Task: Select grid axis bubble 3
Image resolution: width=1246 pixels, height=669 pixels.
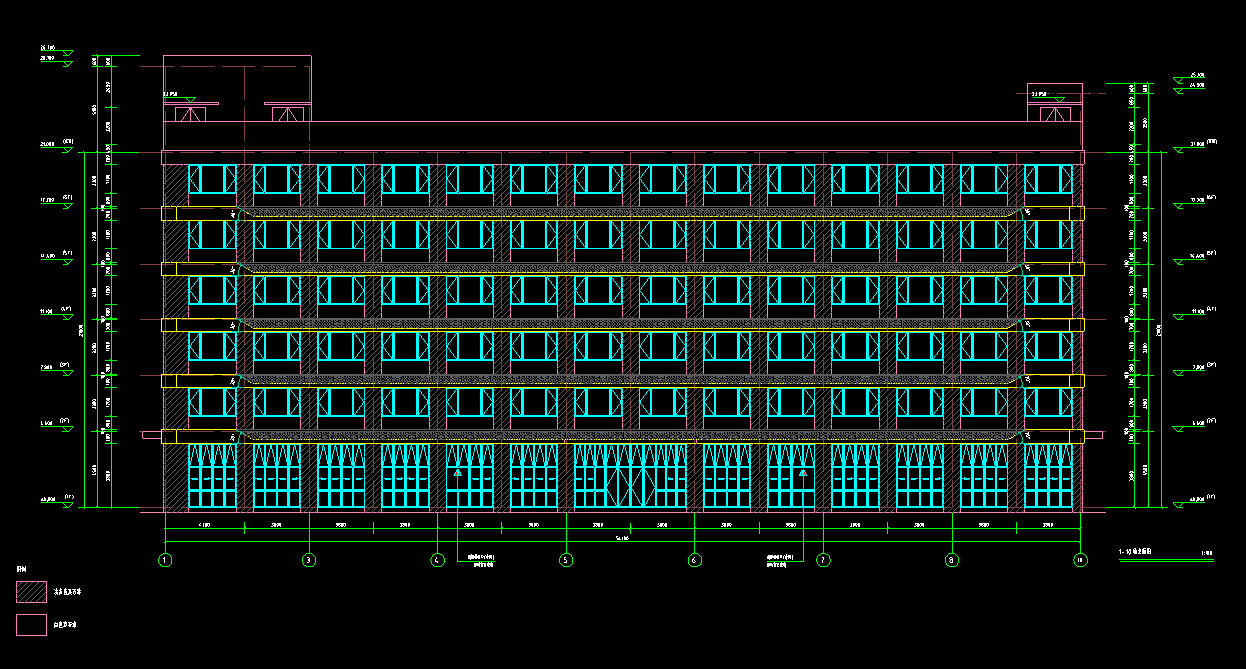Action: (311, 560)
